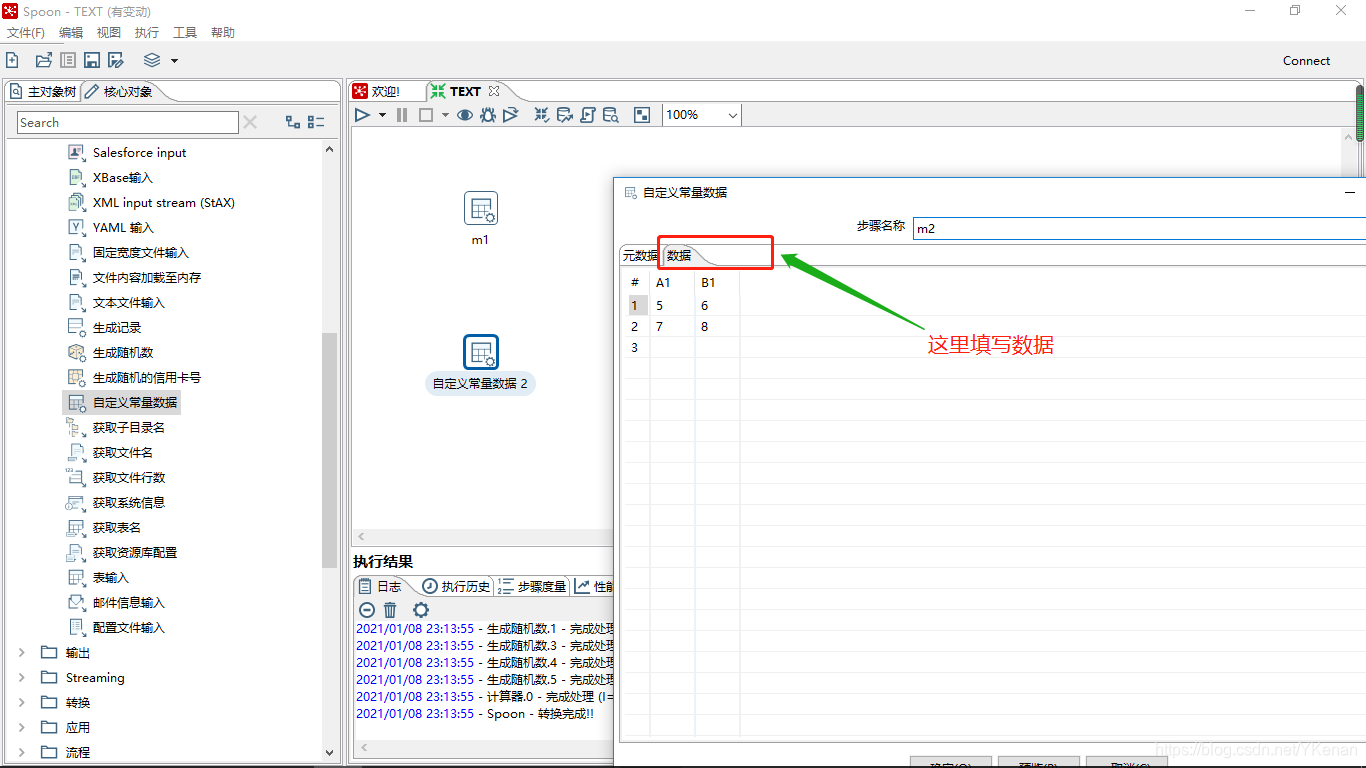Screen dimensions: 1366x768
Task: Expand the 输出 folder
Action: (x=22, y=652)
